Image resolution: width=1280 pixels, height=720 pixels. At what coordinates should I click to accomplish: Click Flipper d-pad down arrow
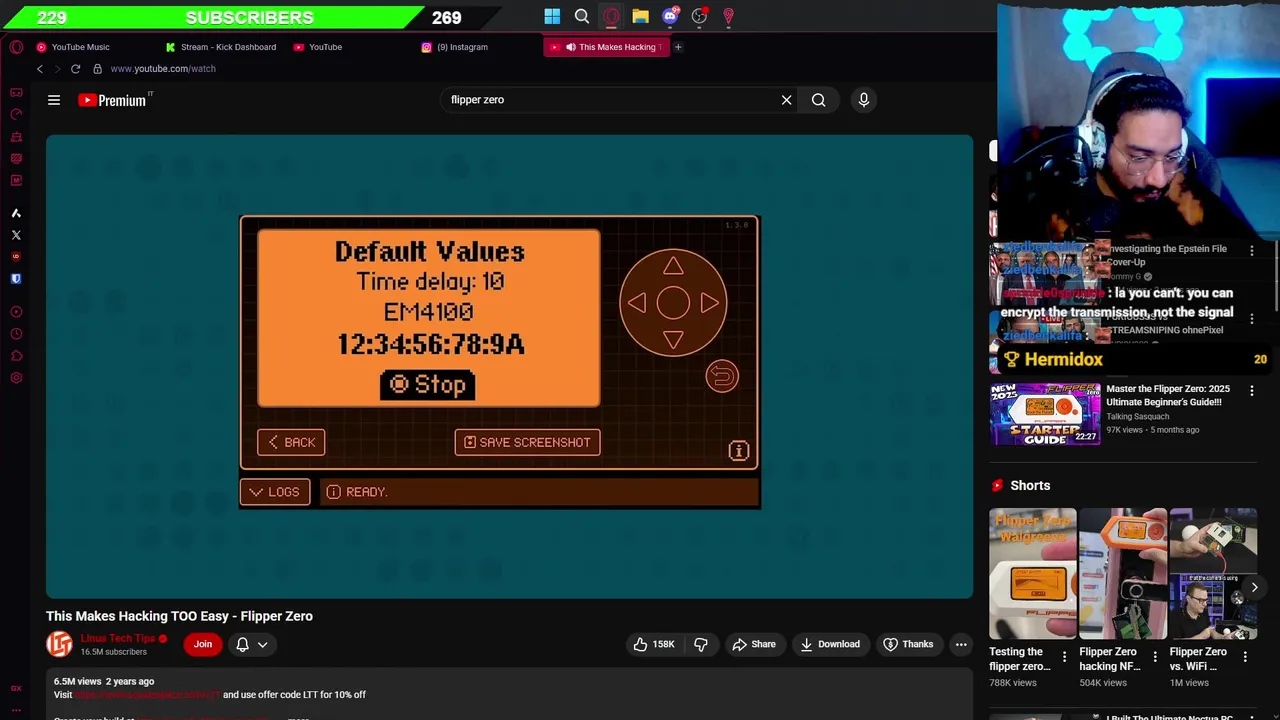click(673, 340)
